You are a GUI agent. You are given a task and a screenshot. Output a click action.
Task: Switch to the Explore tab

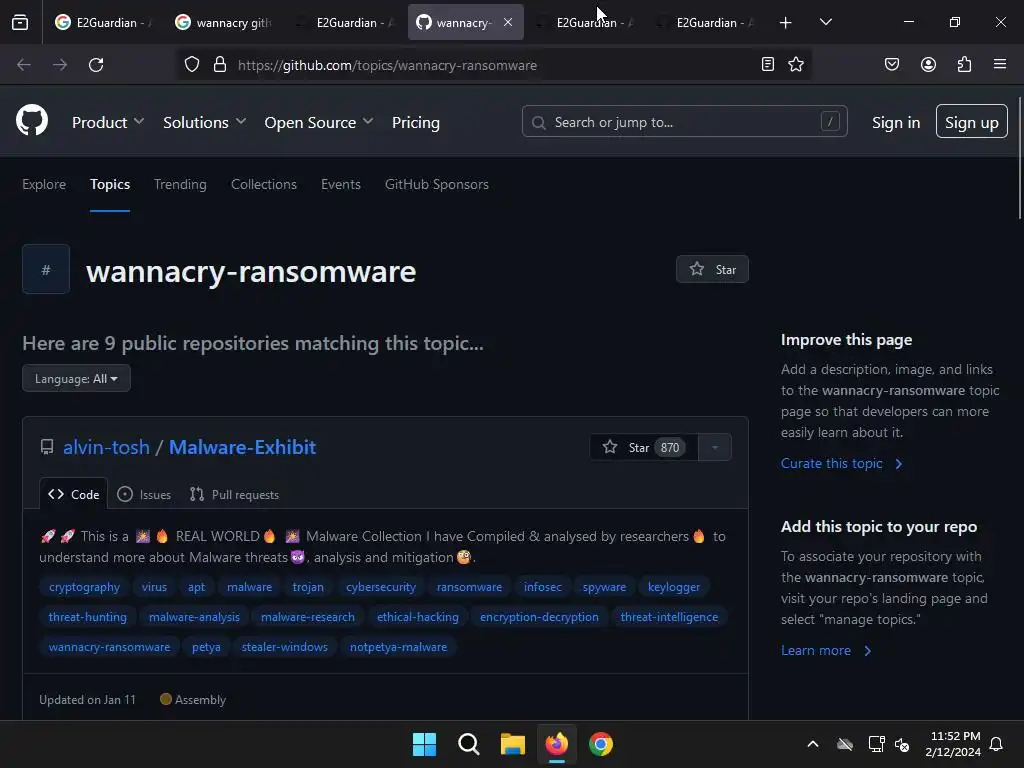point(44,184)
